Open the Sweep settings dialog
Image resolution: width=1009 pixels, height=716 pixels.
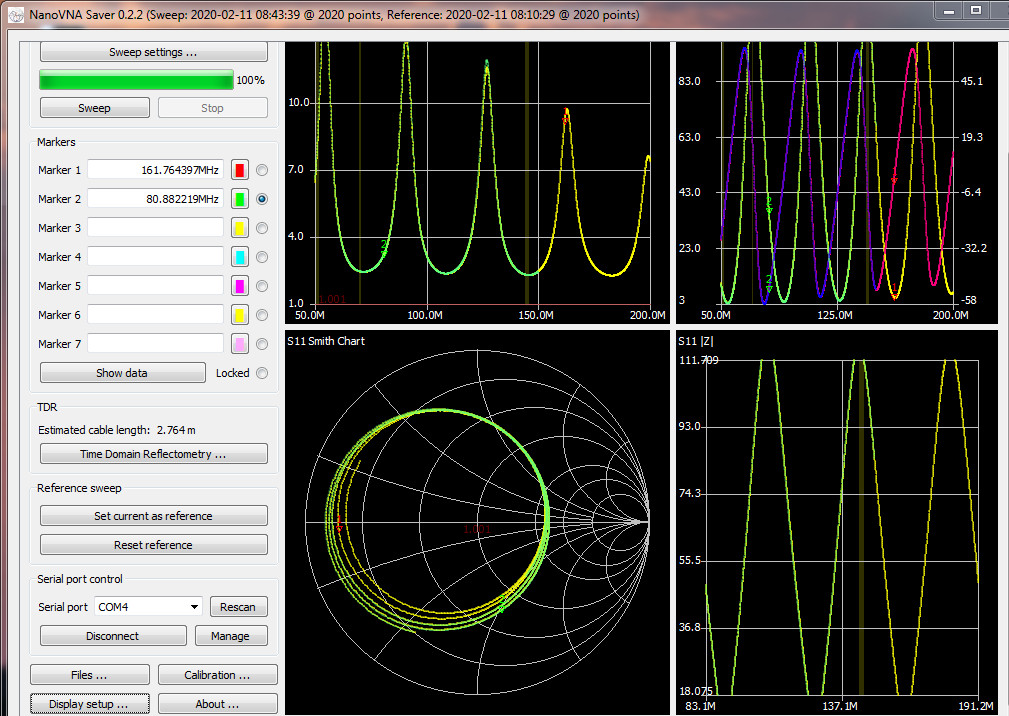153,52
